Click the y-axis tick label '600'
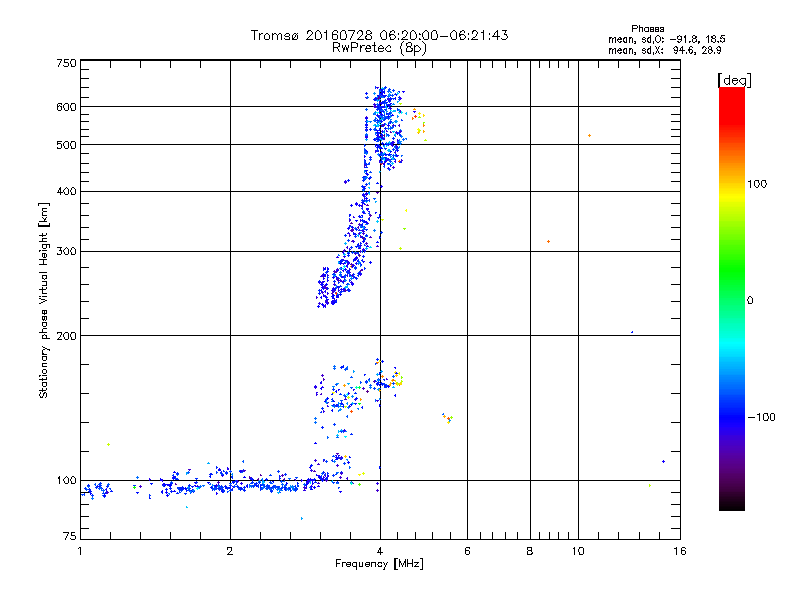Viewport: 800px width, 600px height. click(66, 107)
